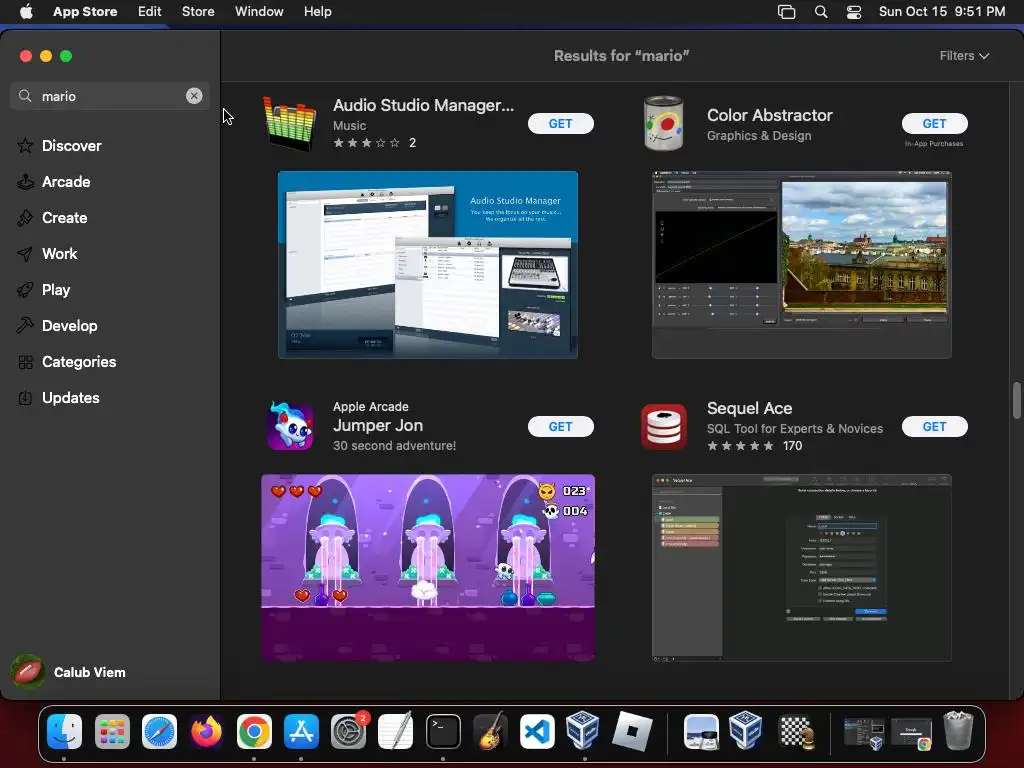The width and height of the screenshot is (1024, 768).
Task: Get the Color Abstractor app
Action: click(x=935, y=123)
